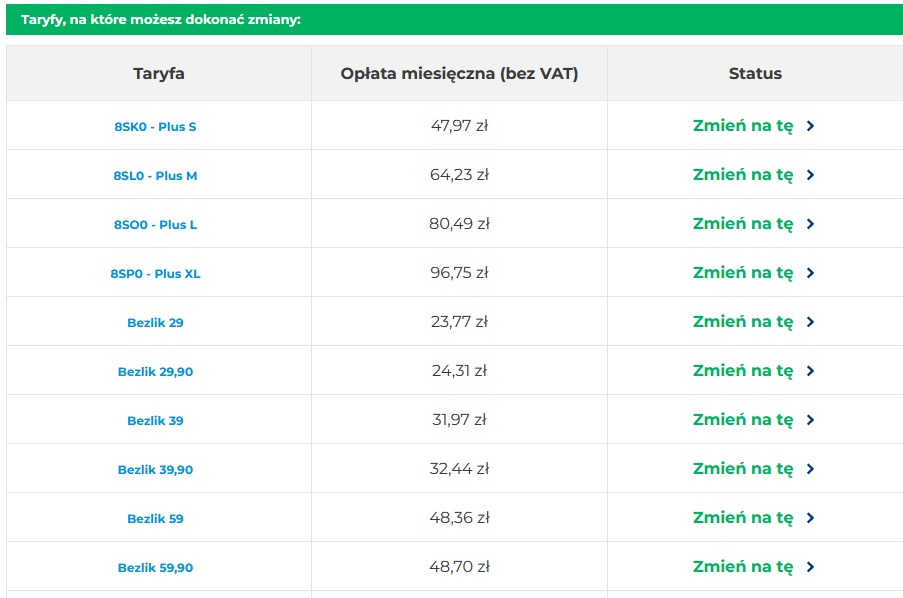Click the chevron arrow in the Bezlik 29 row
This screenshot has height=598, width=903.
point(811,322)
